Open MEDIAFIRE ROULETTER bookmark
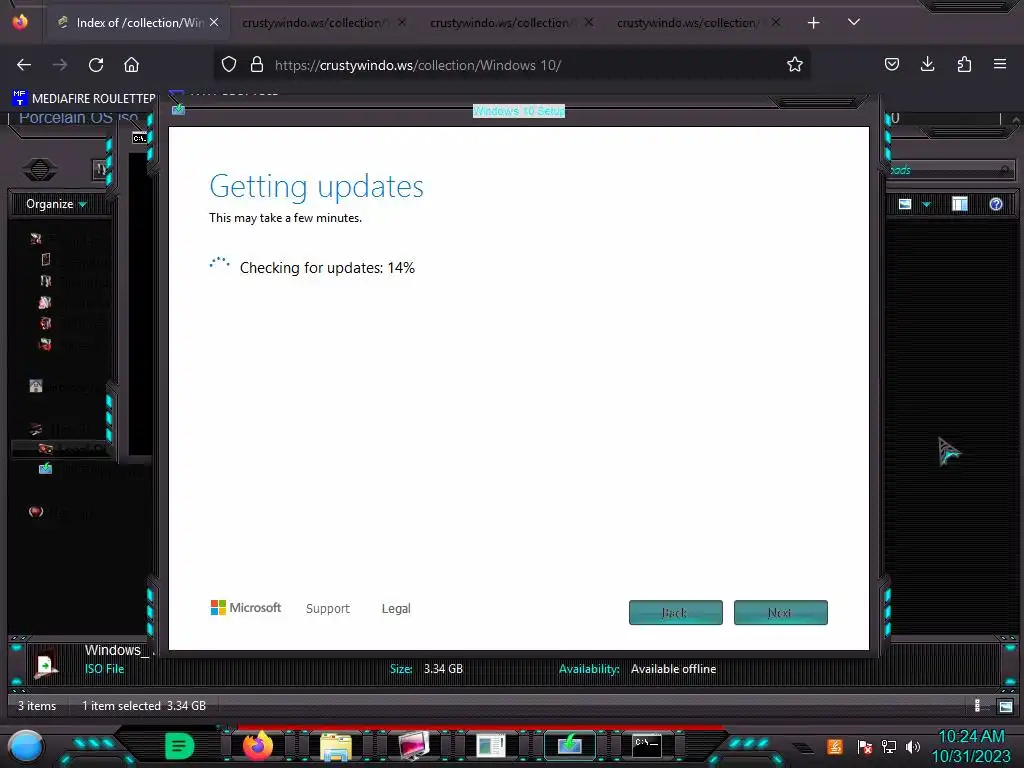1024x768 pixels. coord(84,98)
